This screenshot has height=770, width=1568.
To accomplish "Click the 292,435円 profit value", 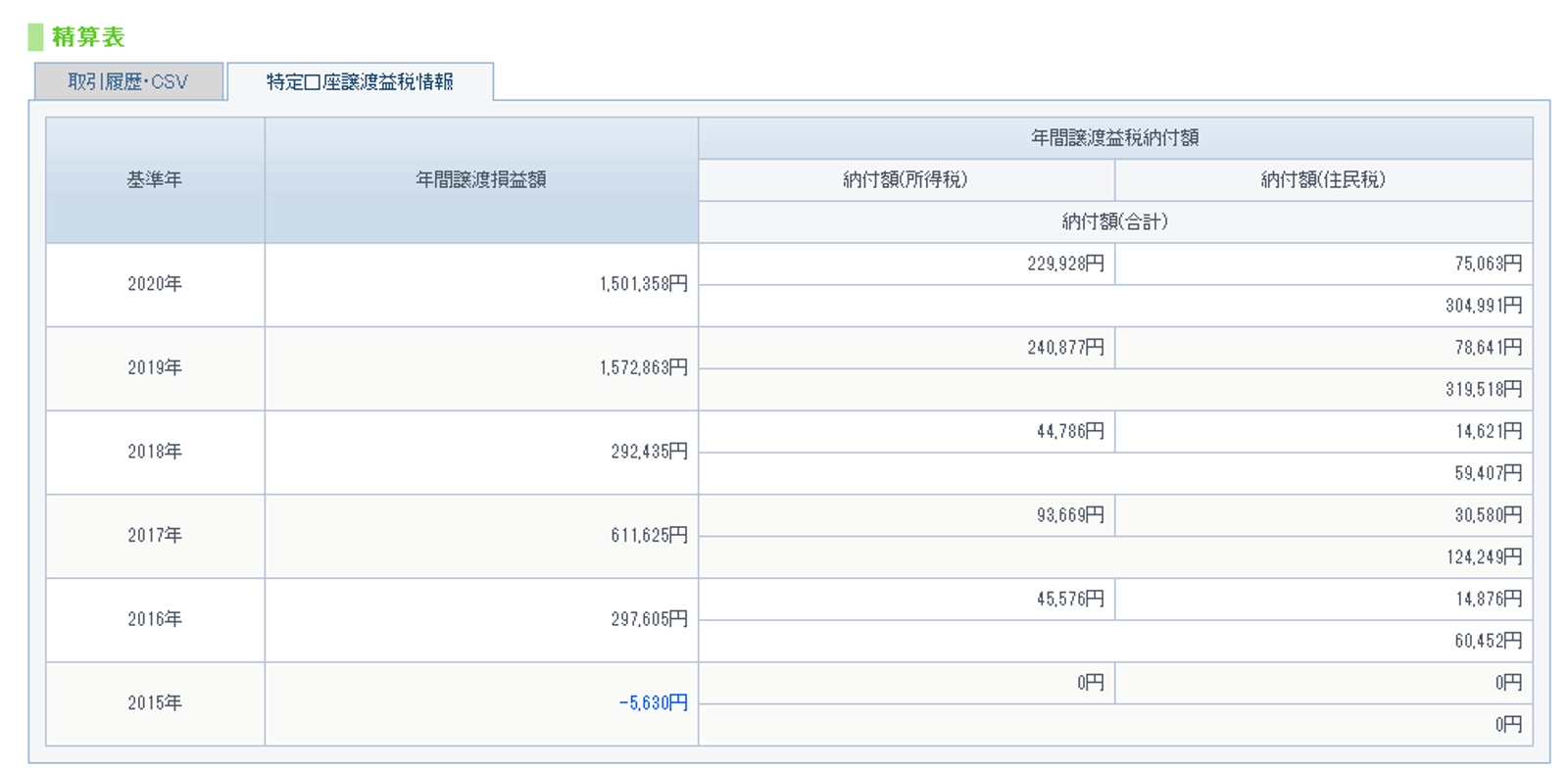I will tap(650, 452).
